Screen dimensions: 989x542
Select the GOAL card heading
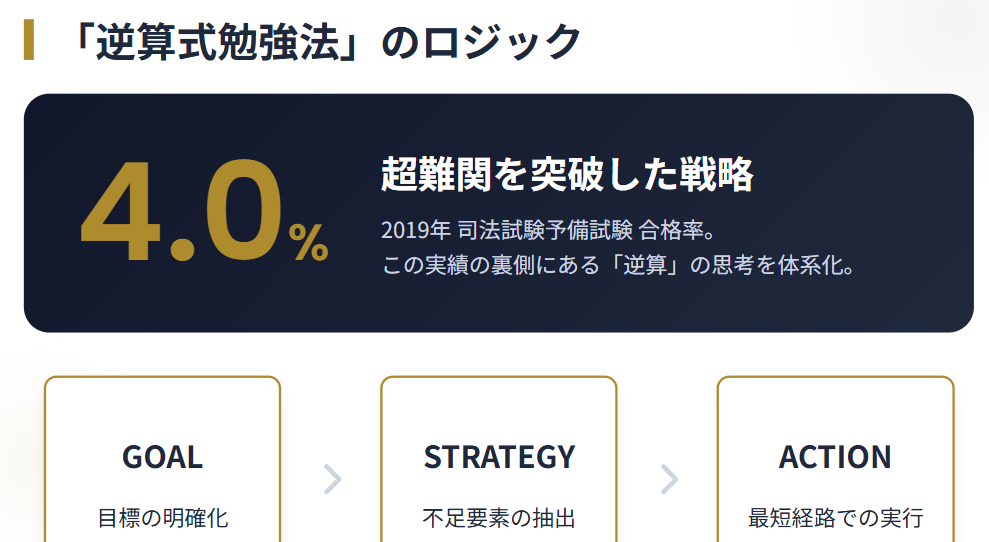[162, 457]
